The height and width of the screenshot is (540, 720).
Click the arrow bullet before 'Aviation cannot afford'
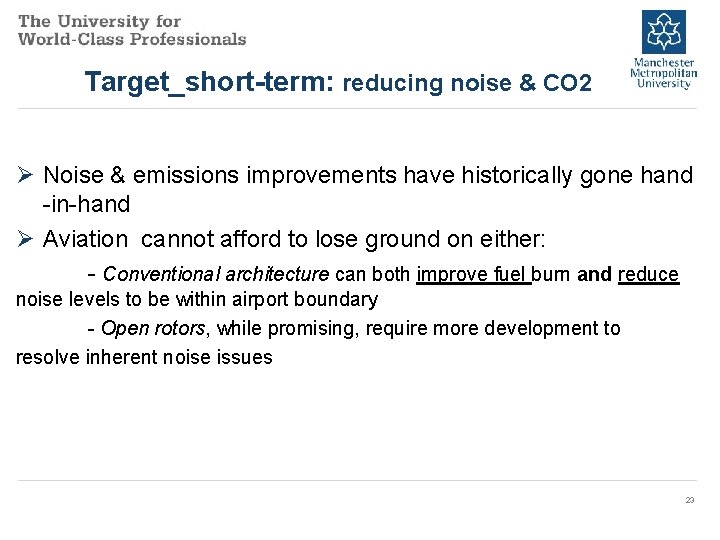(x=25, y=239)
